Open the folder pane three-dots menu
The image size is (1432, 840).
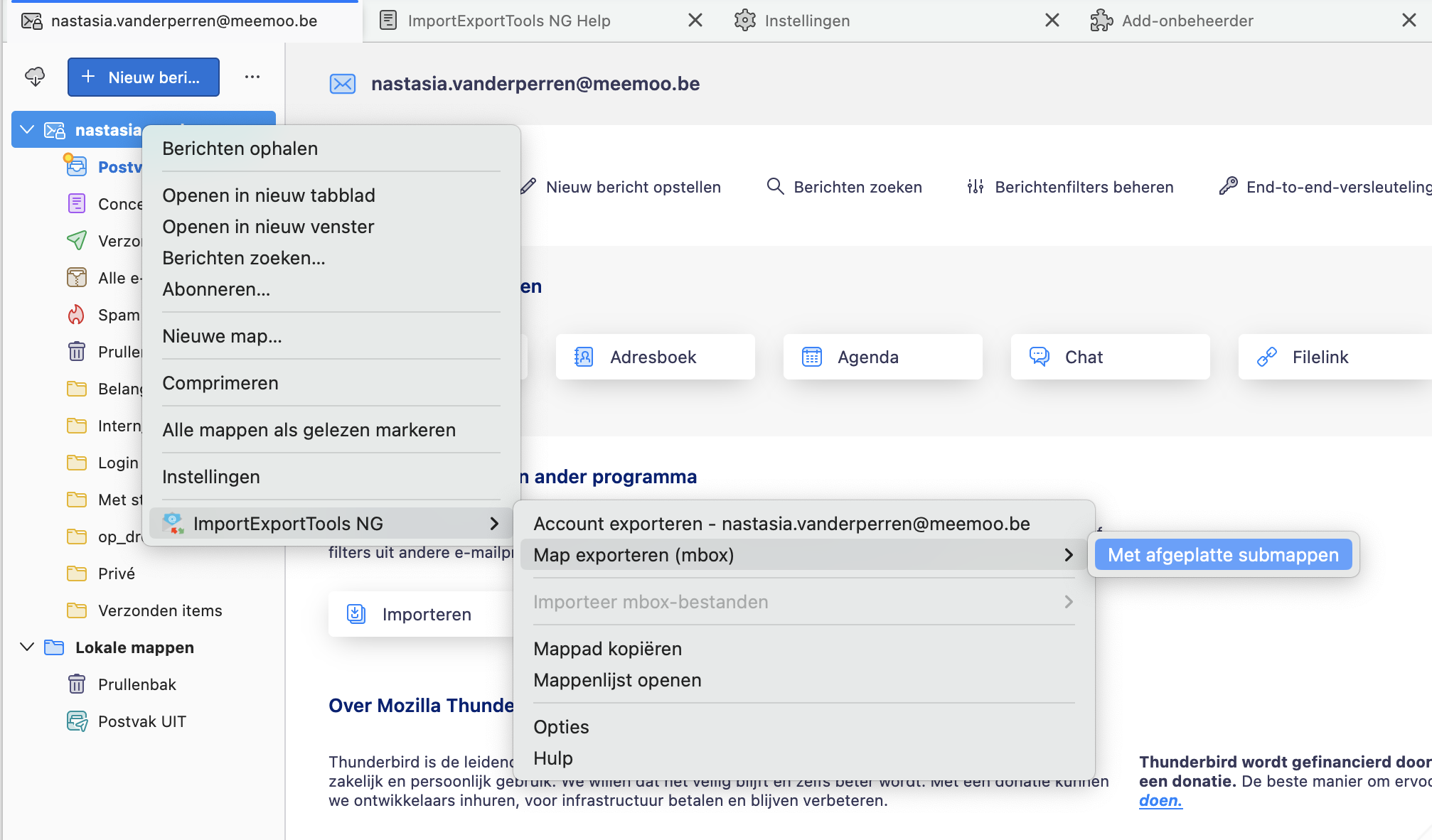(x=252, y=77)
